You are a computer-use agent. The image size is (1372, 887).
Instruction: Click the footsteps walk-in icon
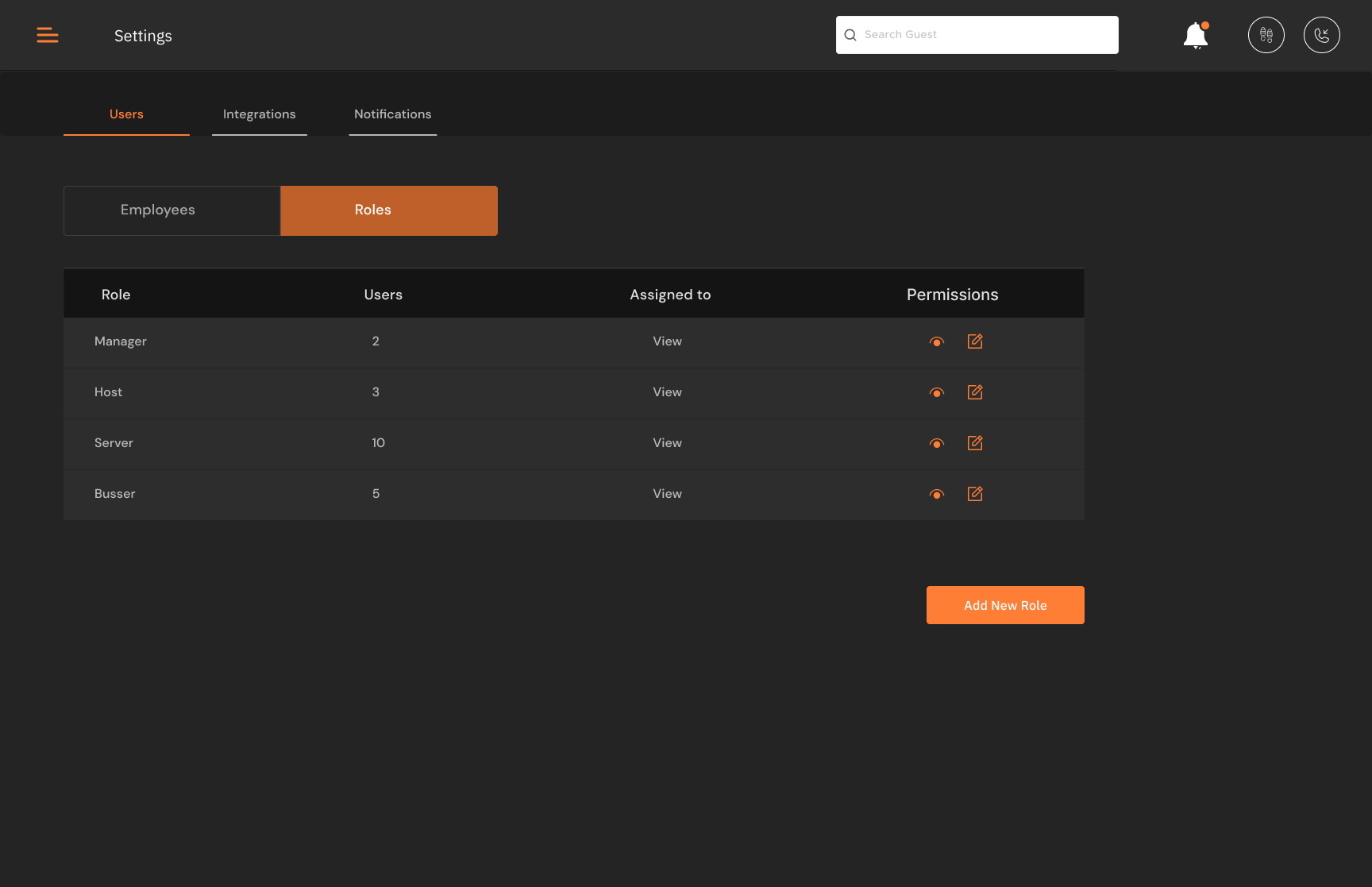(1266, 35)
